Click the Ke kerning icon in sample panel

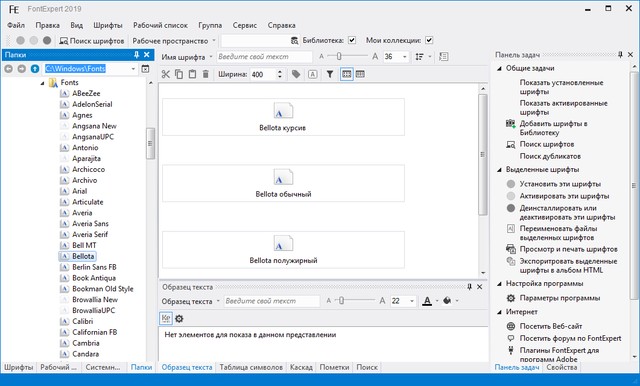[x=166, y=319]
